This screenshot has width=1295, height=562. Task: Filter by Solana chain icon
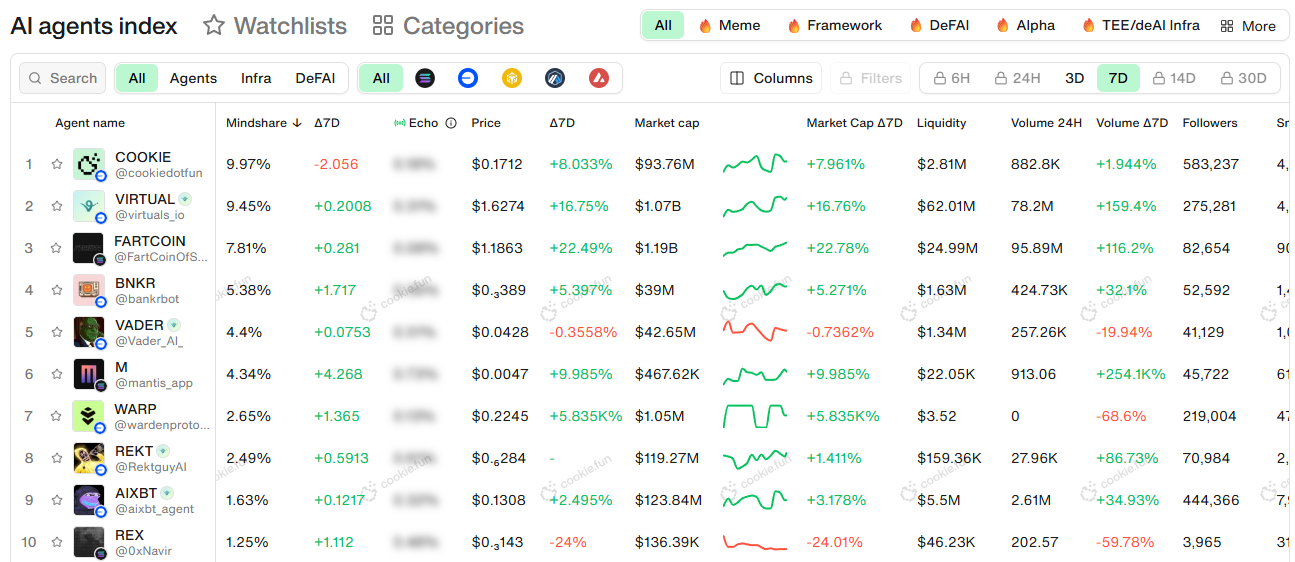coord(425,78)
